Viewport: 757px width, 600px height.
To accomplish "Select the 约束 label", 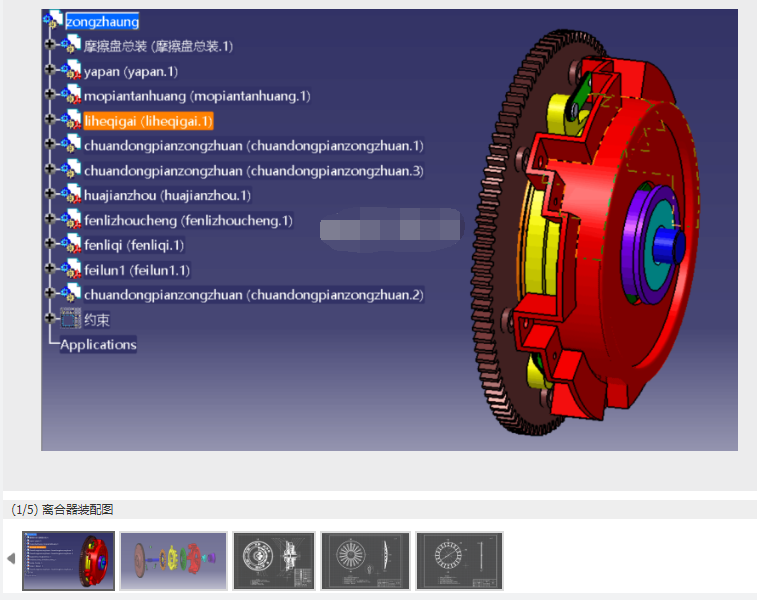I will point(97,320).
